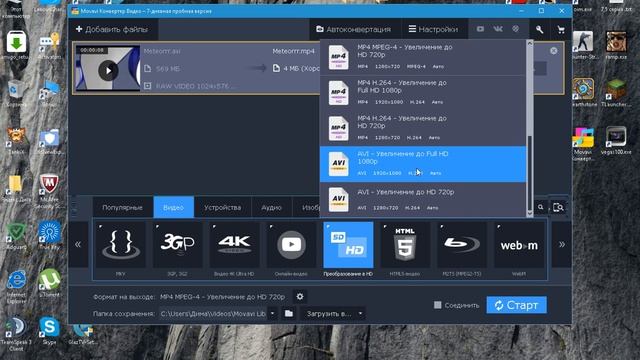Open the Skype desktop shortcut
The height and width of the screenshot is (360, 640).
click(x=49, y=331)
